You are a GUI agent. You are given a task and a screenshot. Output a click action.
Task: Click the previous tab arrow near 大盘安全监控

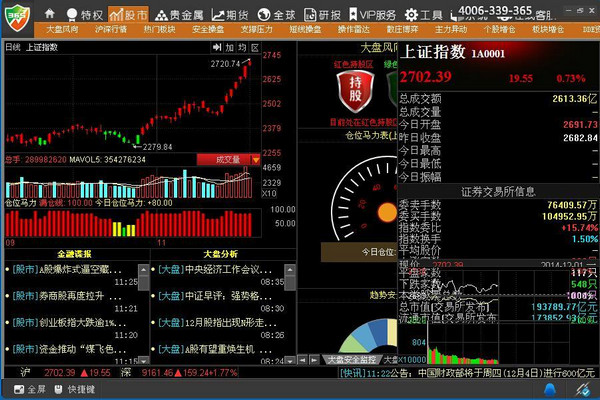[x=302, y=360]
